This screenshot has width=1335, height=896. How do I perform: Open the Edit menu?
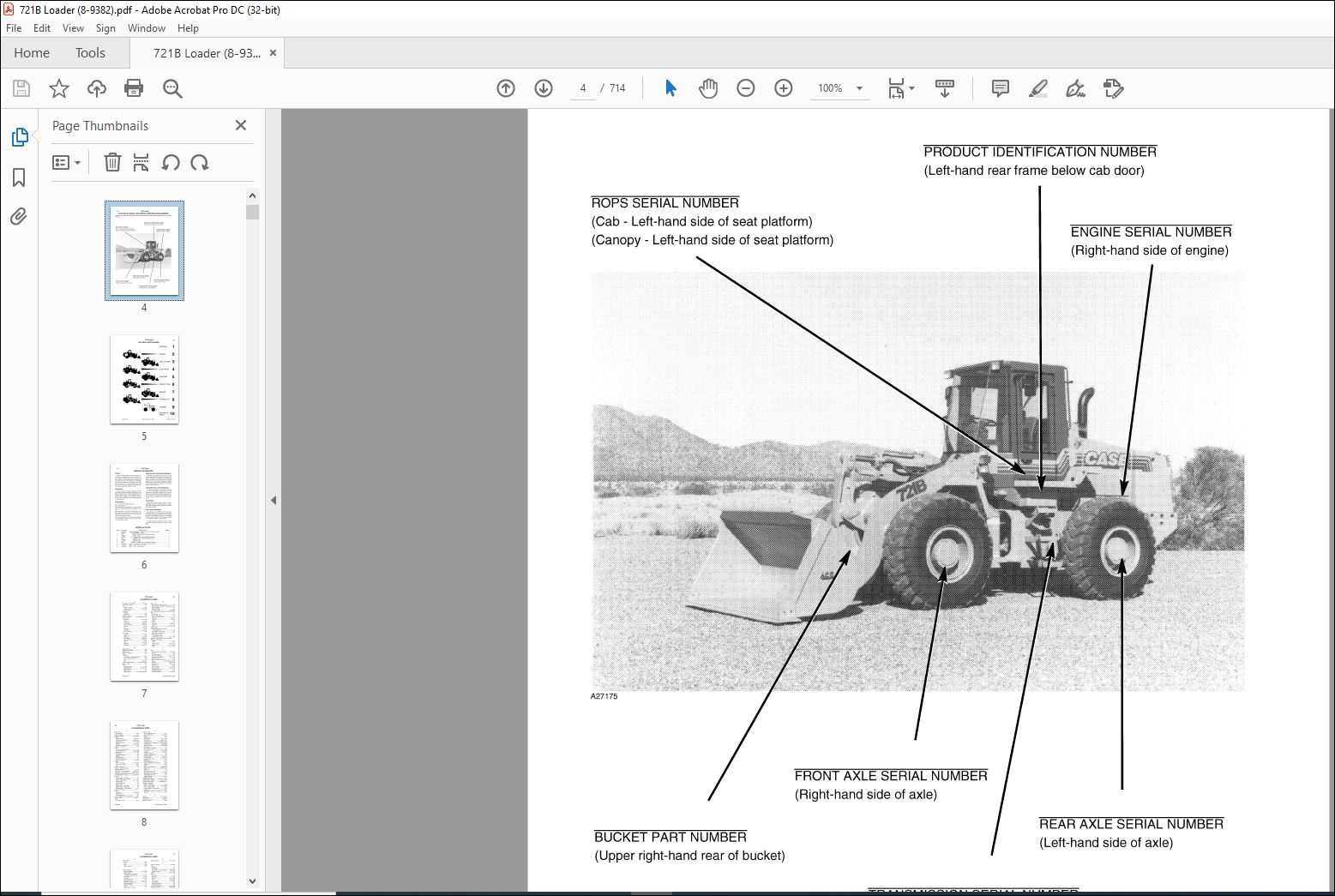(42, 28)
